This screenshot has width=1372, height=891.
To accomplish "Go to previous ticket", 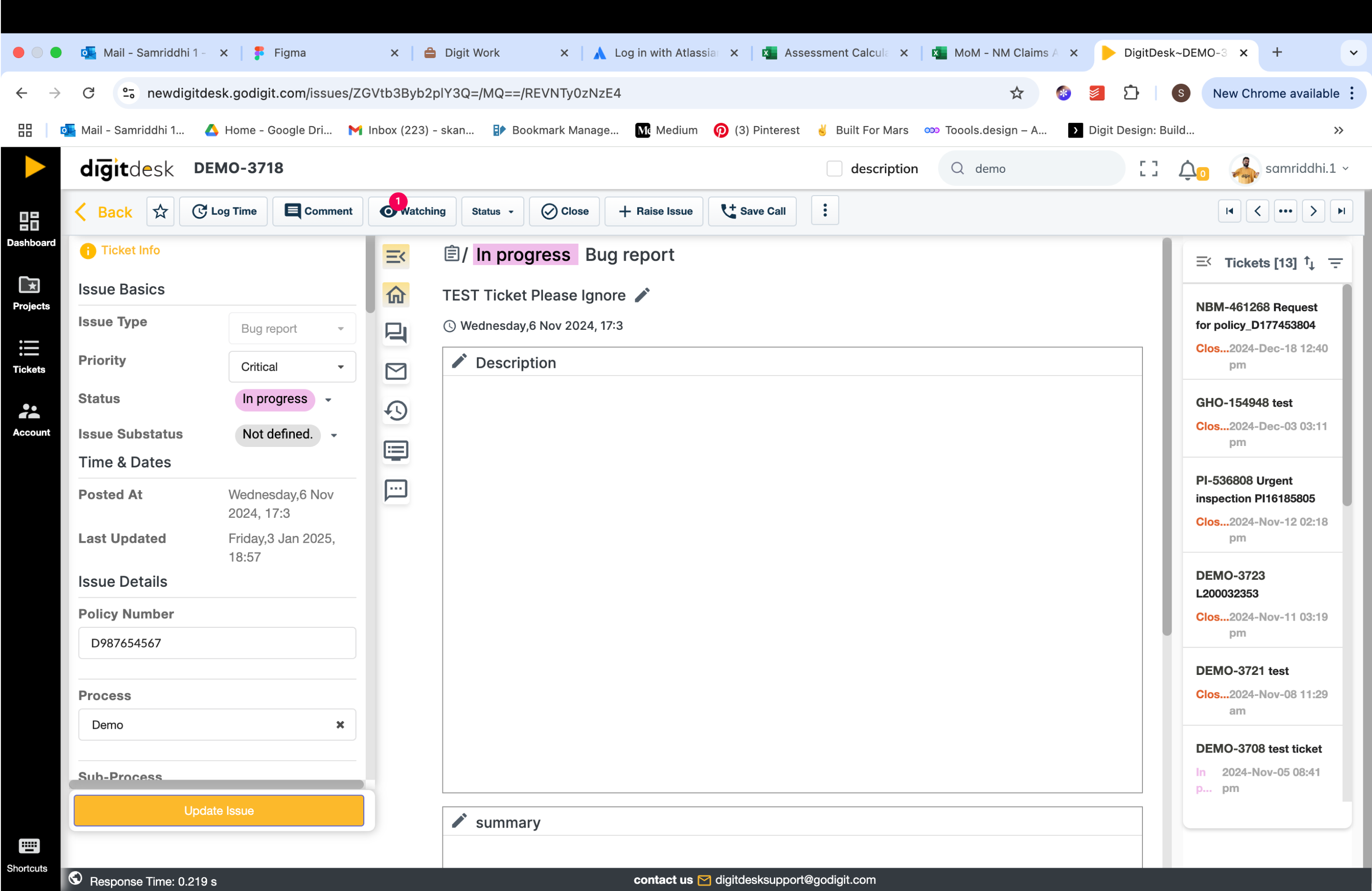I will pyautogui.click(x=1257, y=211).
